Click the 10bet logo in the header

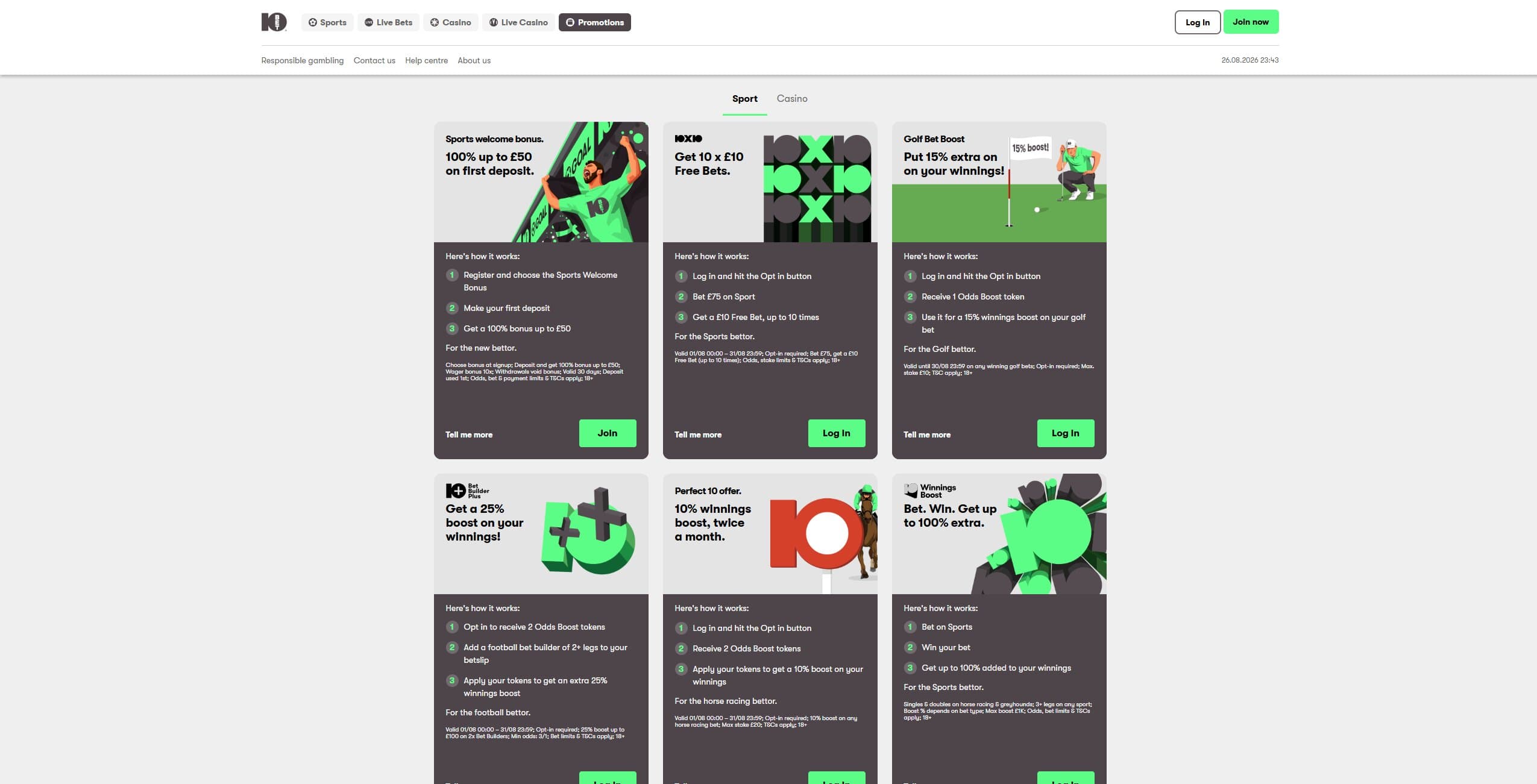coord(274,22)
